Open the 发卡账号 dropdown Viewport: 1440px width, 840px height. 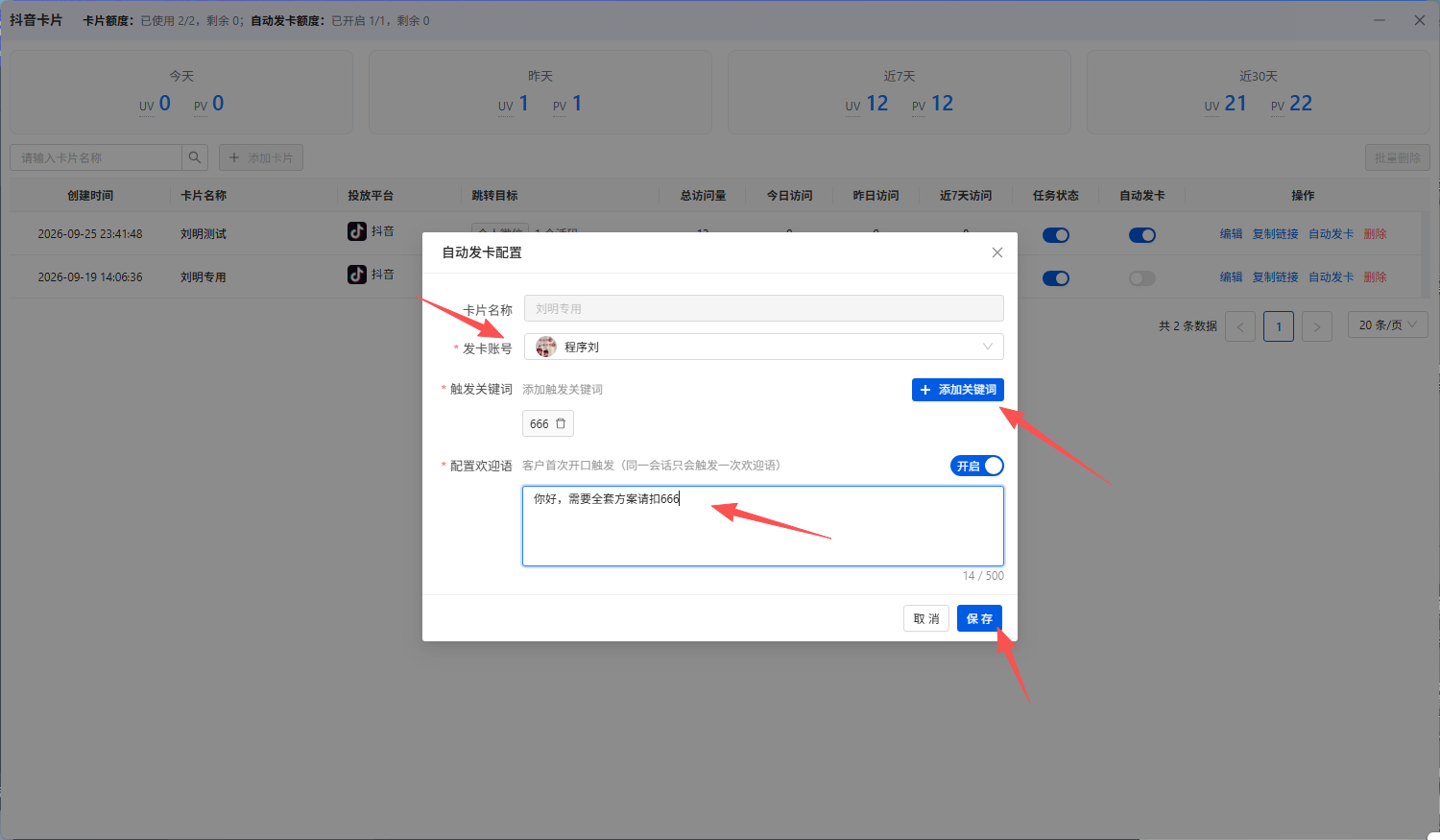click(x=764, y=347)
